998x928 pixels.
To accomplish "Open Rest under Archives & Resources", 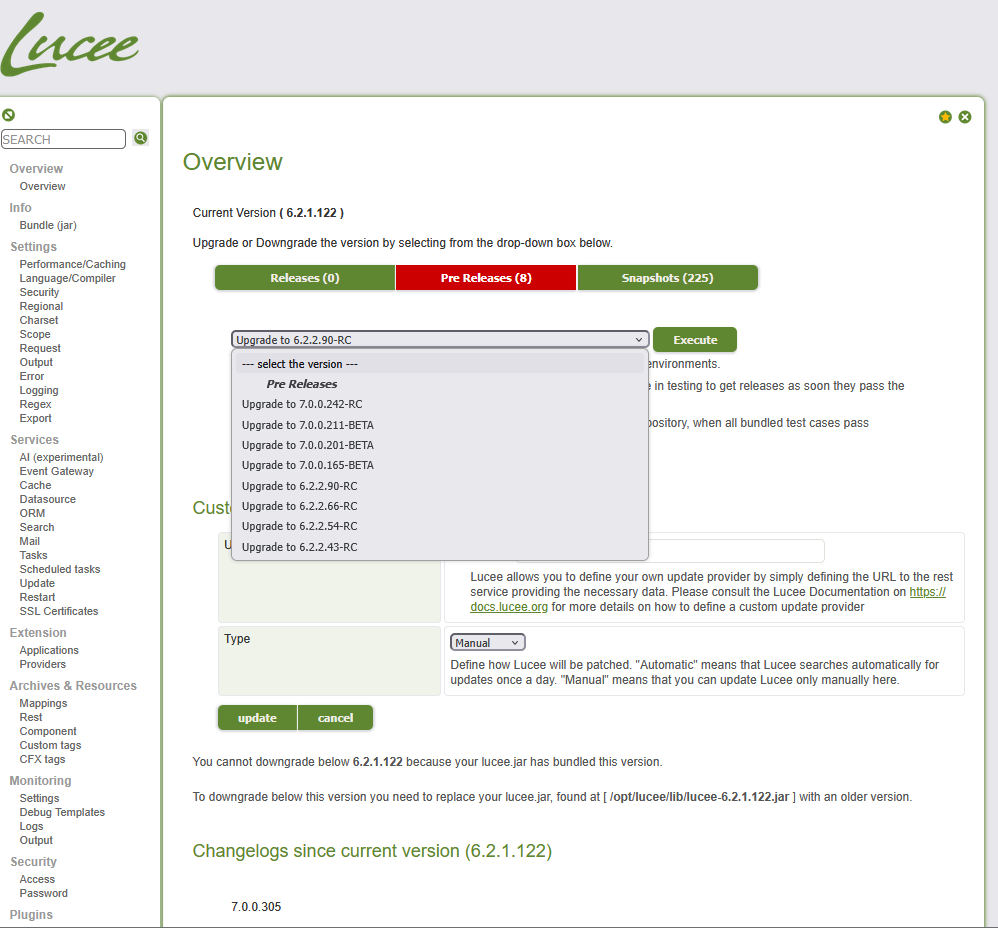I will pos(31,717).
